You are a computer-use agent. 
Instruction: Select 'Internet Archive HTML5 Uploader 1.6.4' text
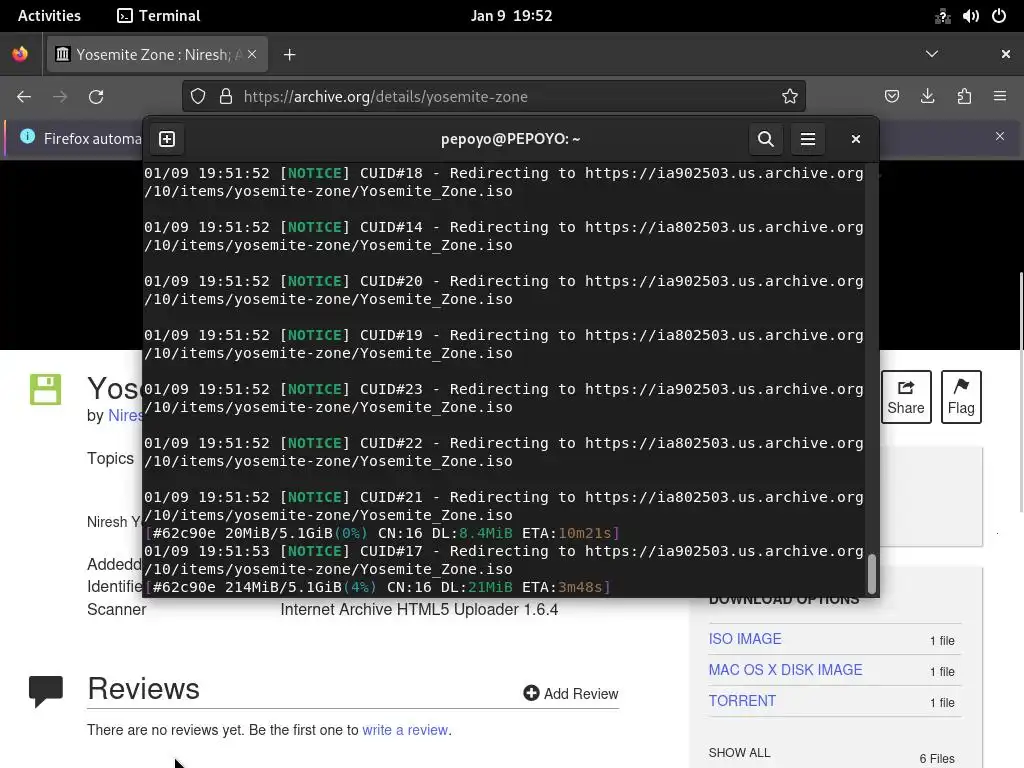coord(419,609)
